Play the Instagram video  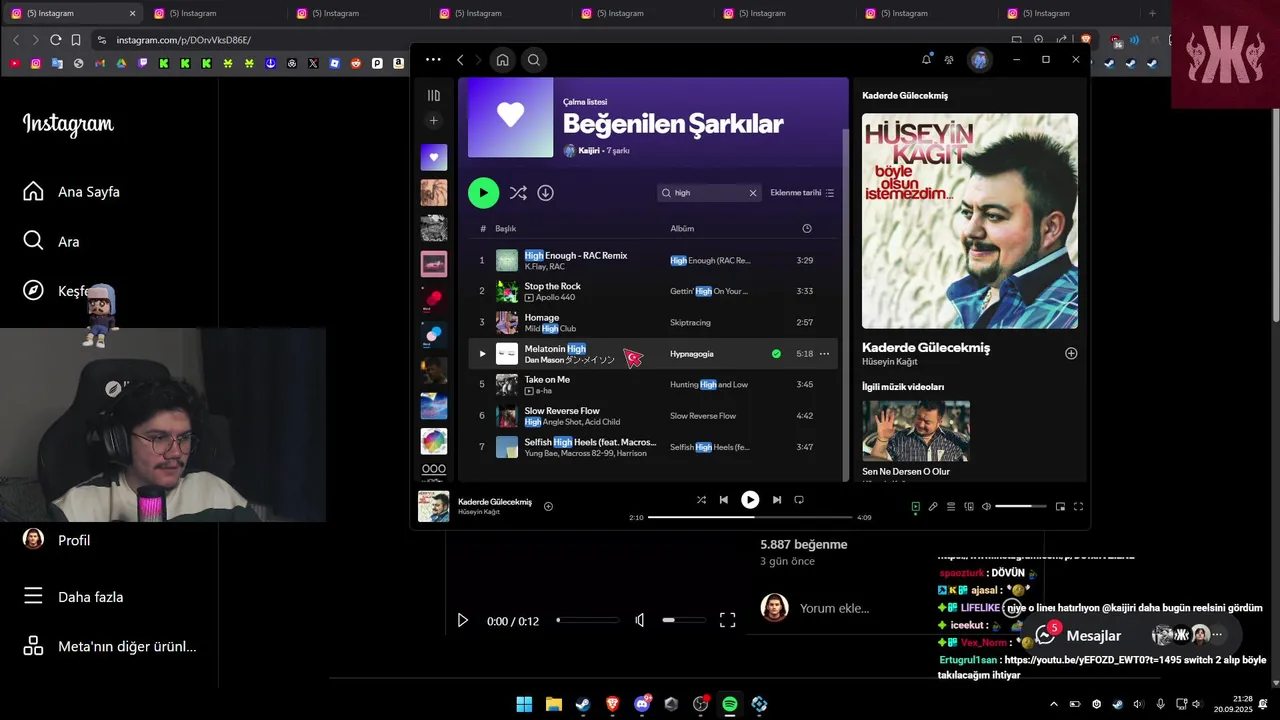coord(462,620)
